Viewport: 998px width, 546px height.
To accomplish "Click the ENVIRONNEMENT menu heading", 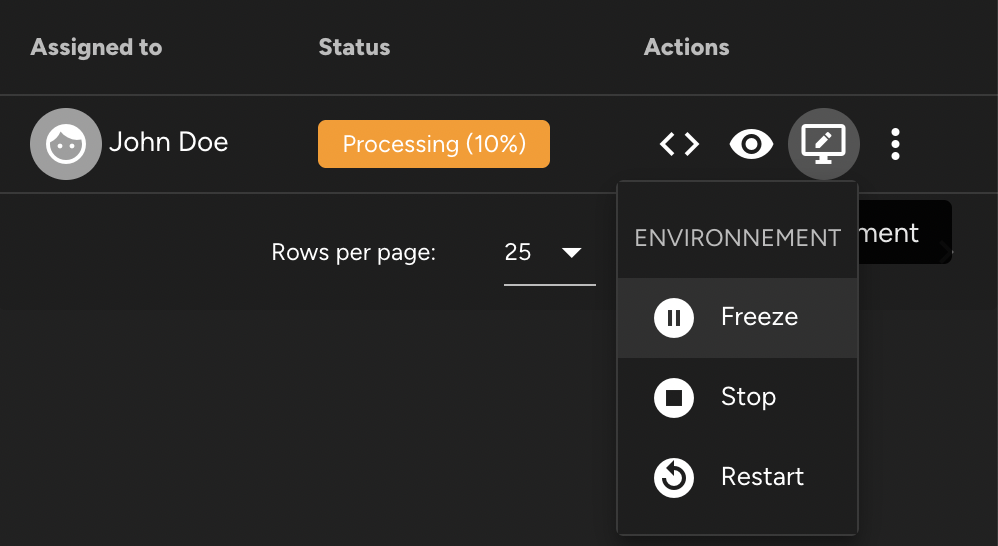I will coord(738,238).
